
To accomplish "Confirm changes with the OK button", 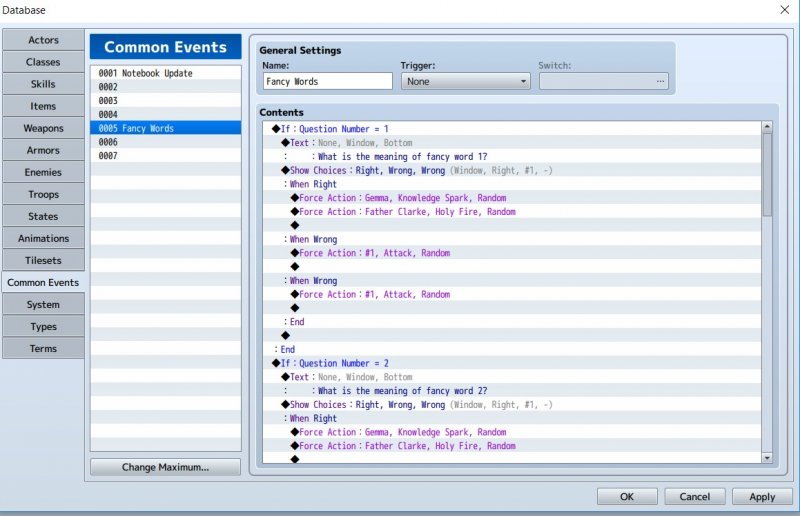I will pos(627,497).
